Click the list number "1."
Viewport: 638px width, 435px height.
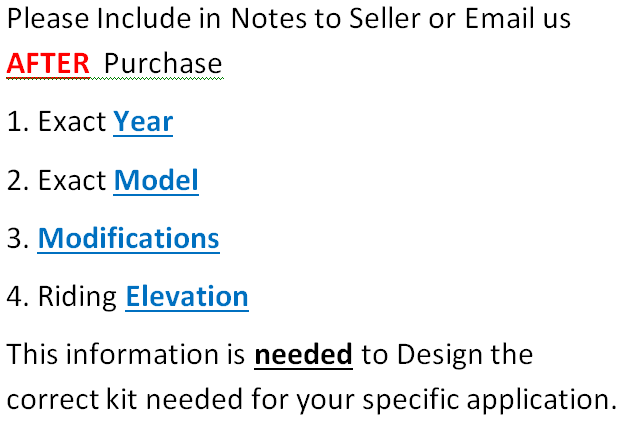(x=18, y=122)
